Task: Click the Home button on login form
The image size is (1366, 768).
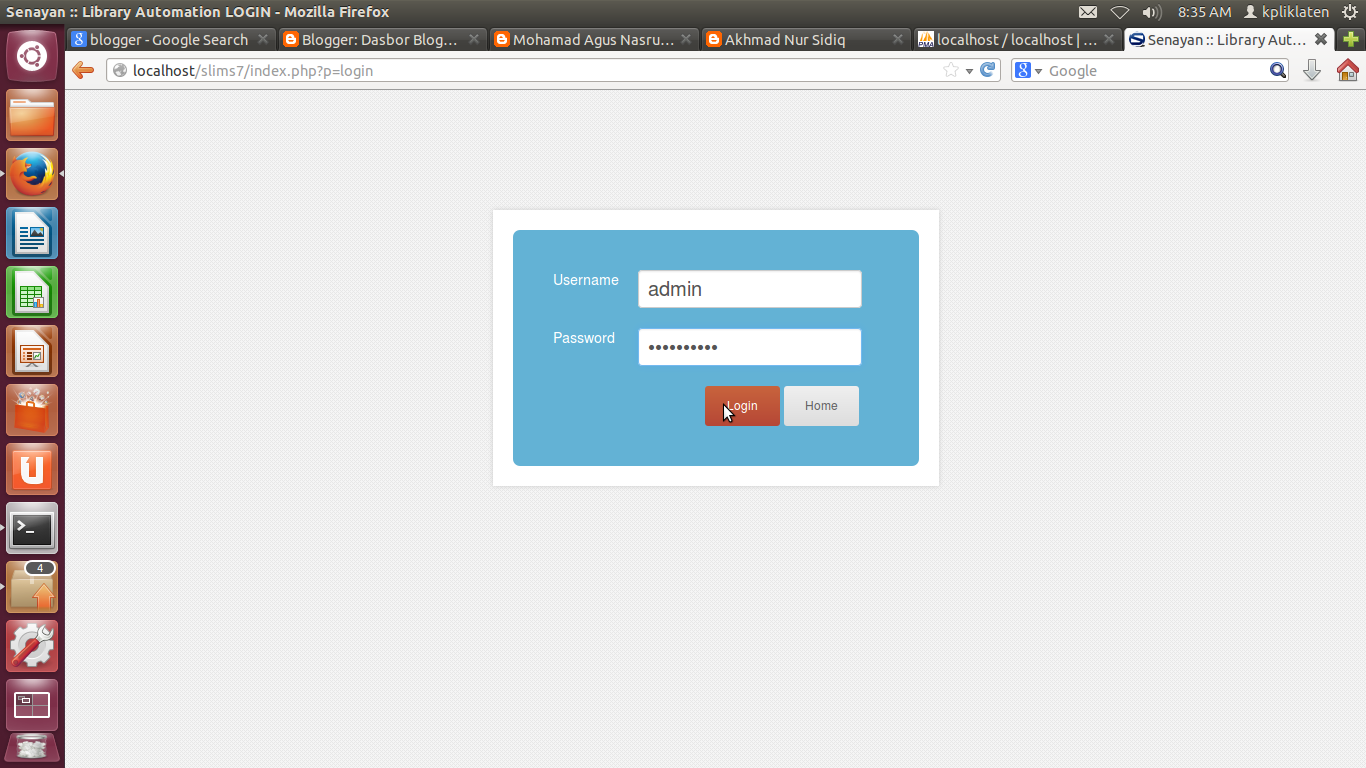Action: point(821,406)
